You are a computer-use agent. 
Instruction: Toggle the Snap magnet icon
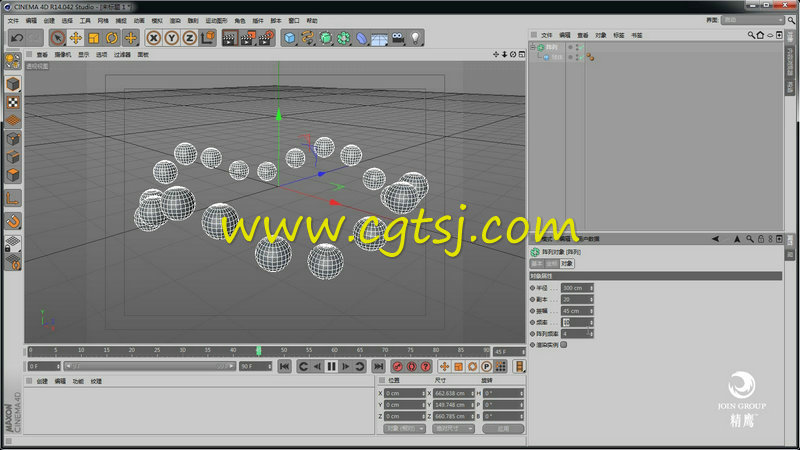pos(13,221)
